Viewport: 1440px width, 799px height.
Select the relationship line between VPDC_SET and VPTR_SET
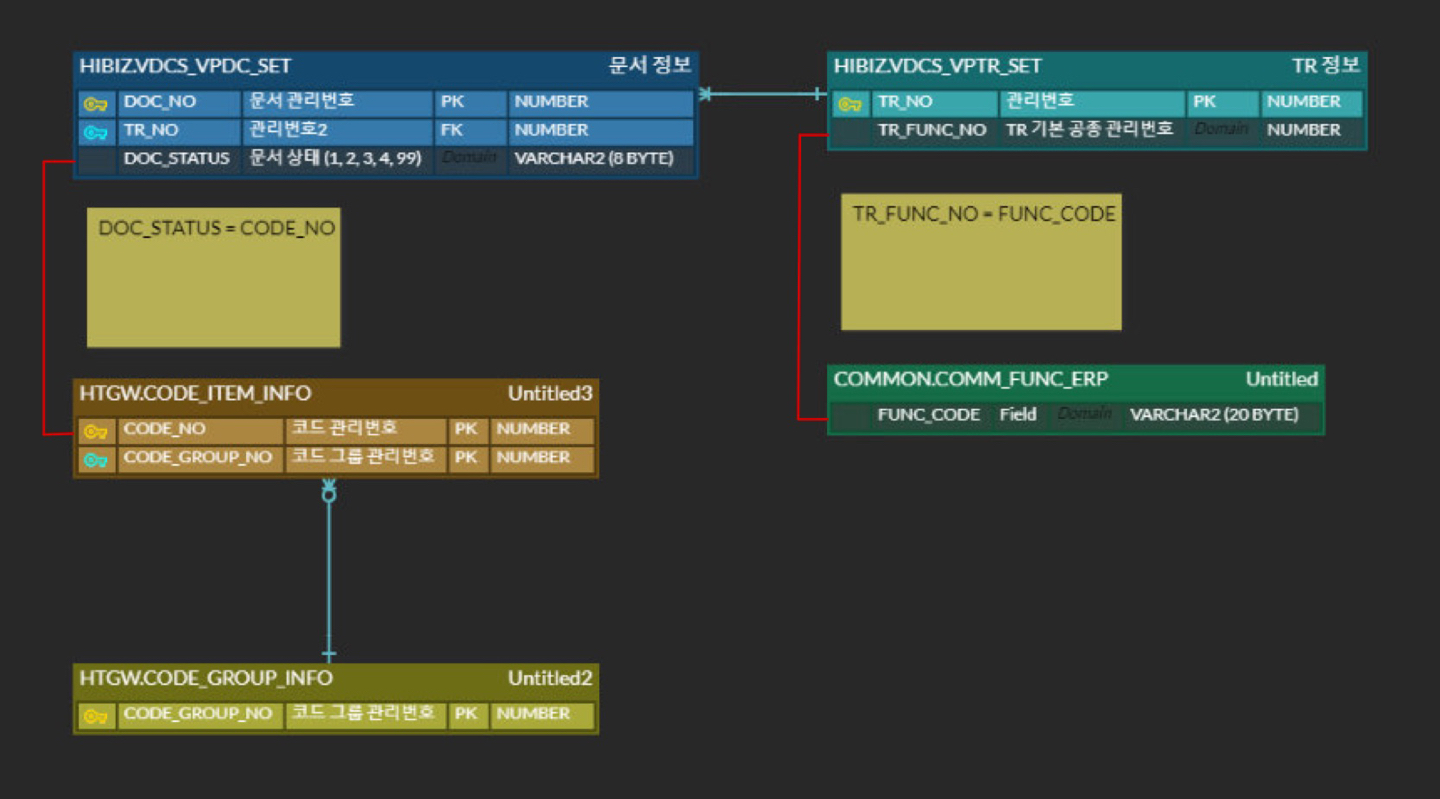click(x=763, y=95)
